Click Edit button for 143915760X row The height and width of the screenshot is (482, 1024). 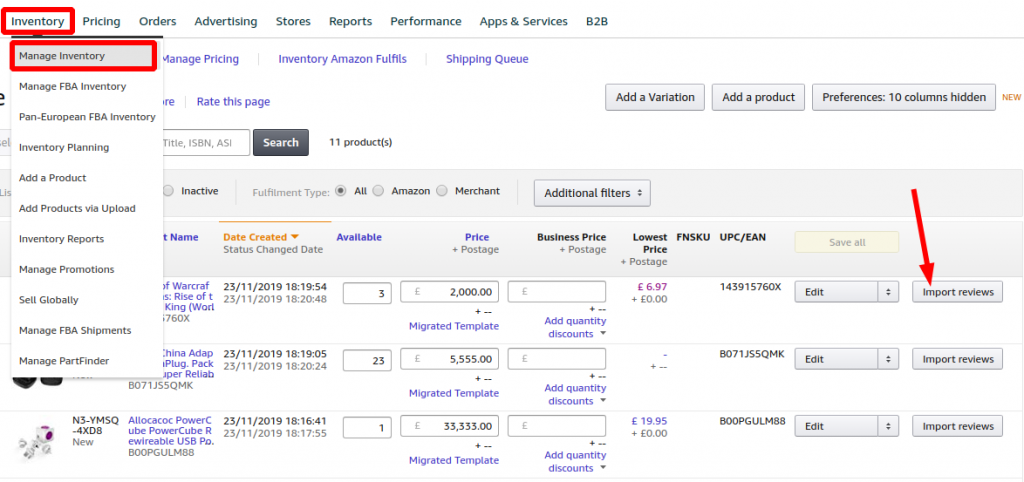coord(837,293)
